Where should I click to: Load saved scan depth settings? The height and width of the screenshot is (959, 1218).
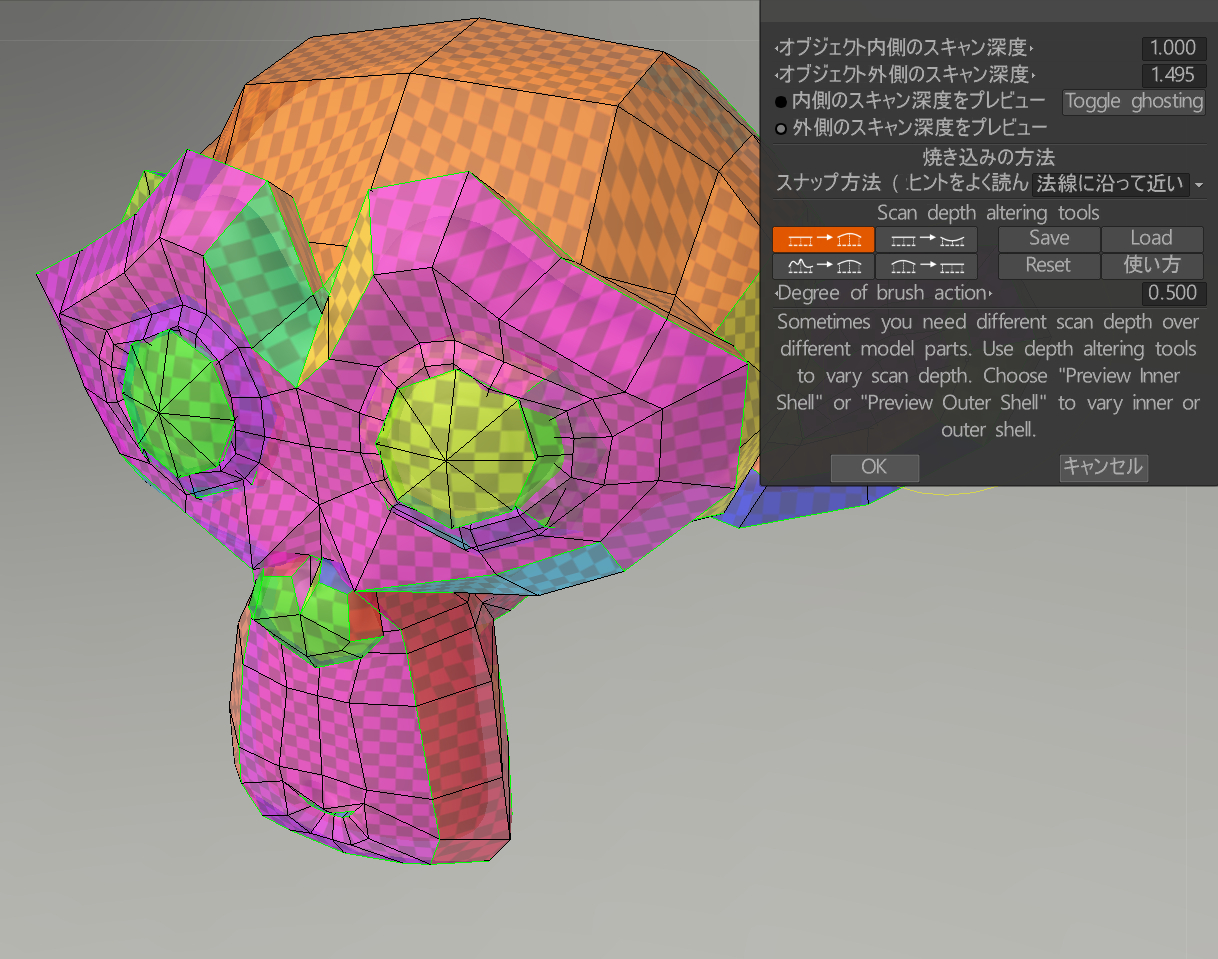click(x=1151, y=239)
